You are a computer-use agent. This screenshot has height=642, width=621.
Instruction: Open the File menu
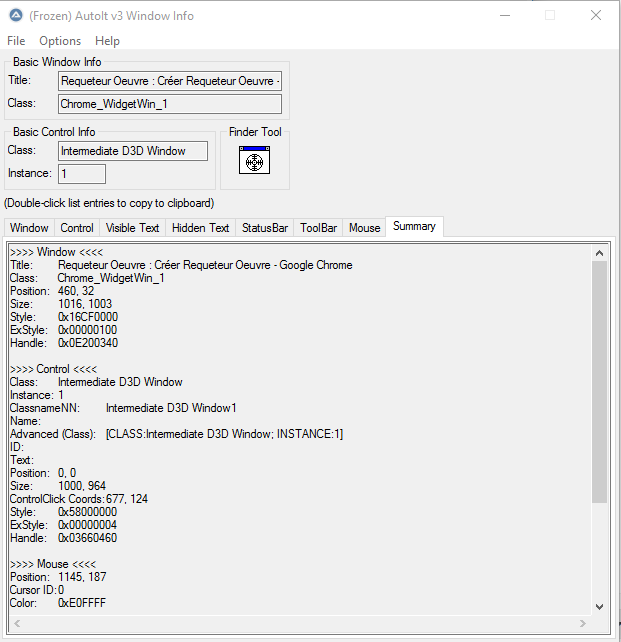(16, 41)
